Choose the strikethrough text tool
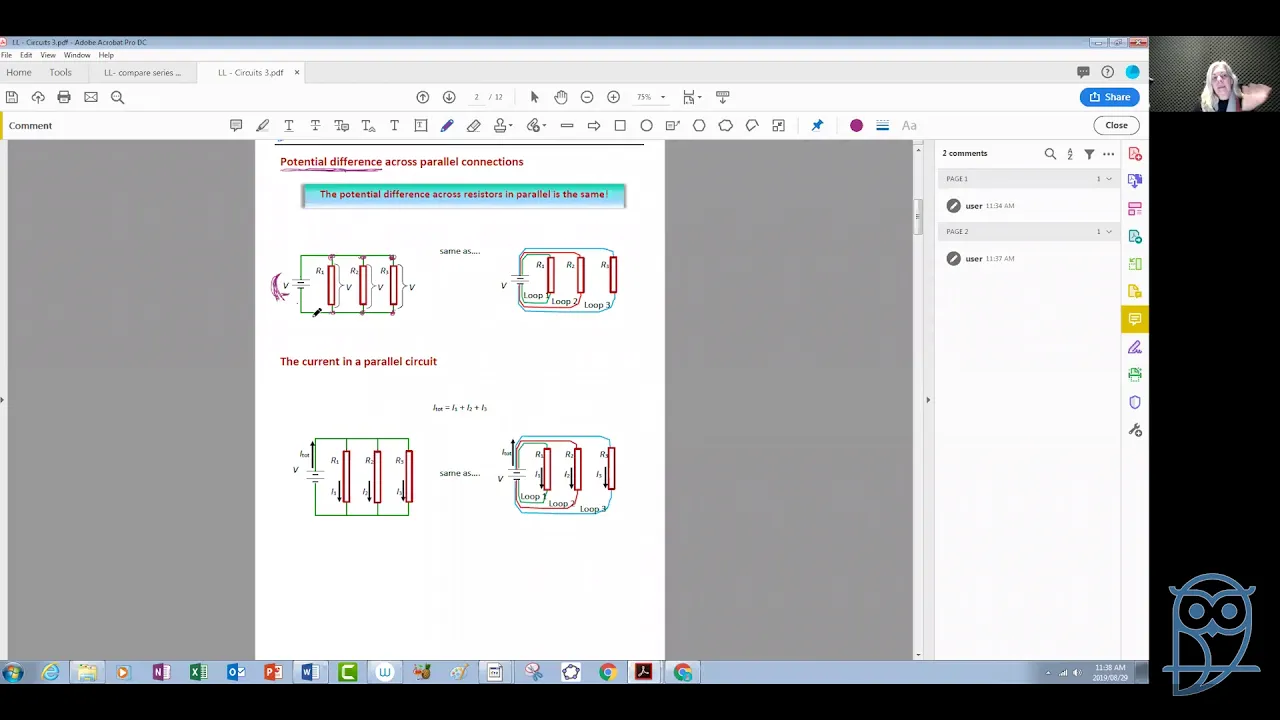 [315, 125]
